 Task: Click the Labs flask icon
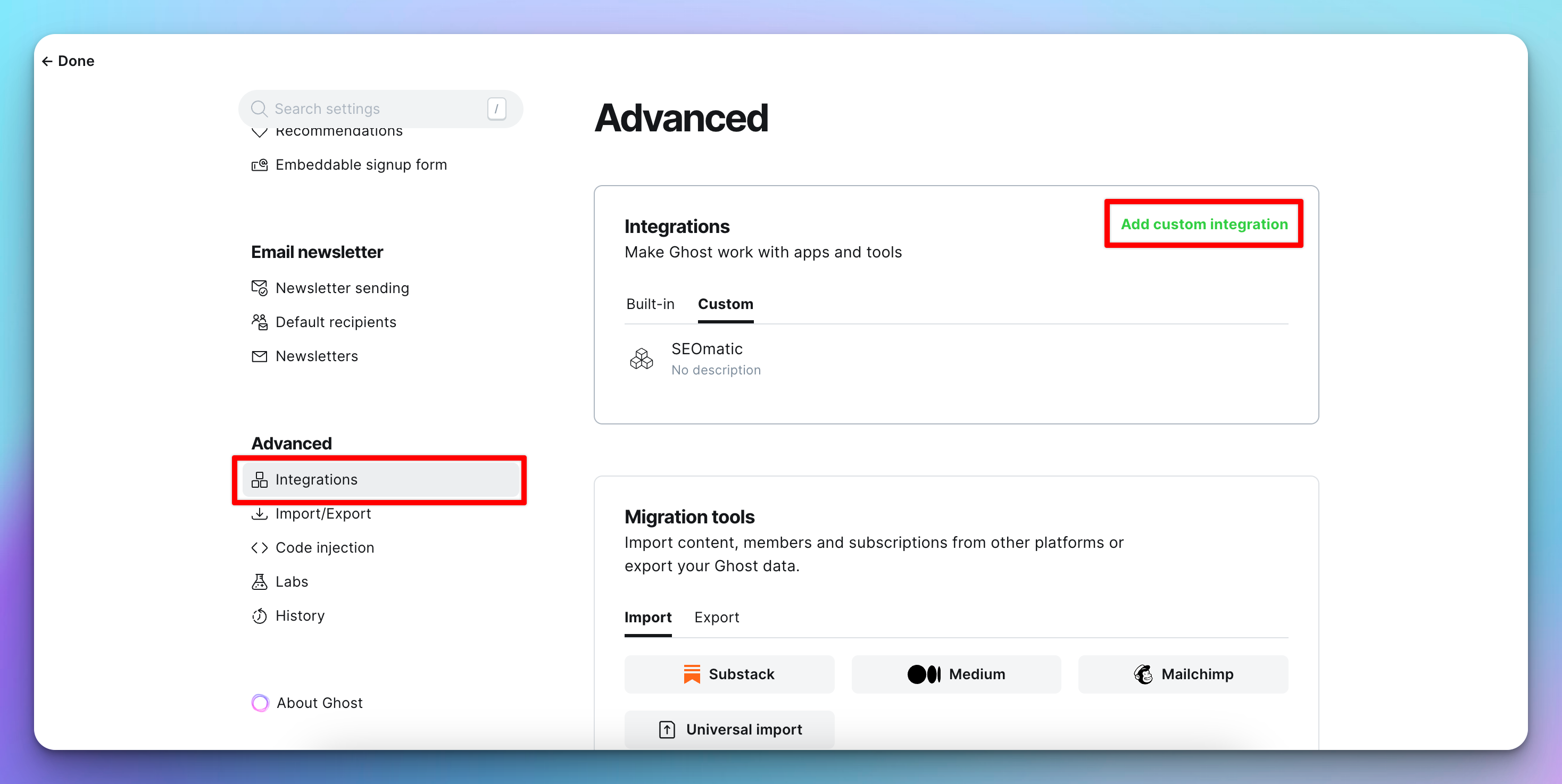[260, 581]
